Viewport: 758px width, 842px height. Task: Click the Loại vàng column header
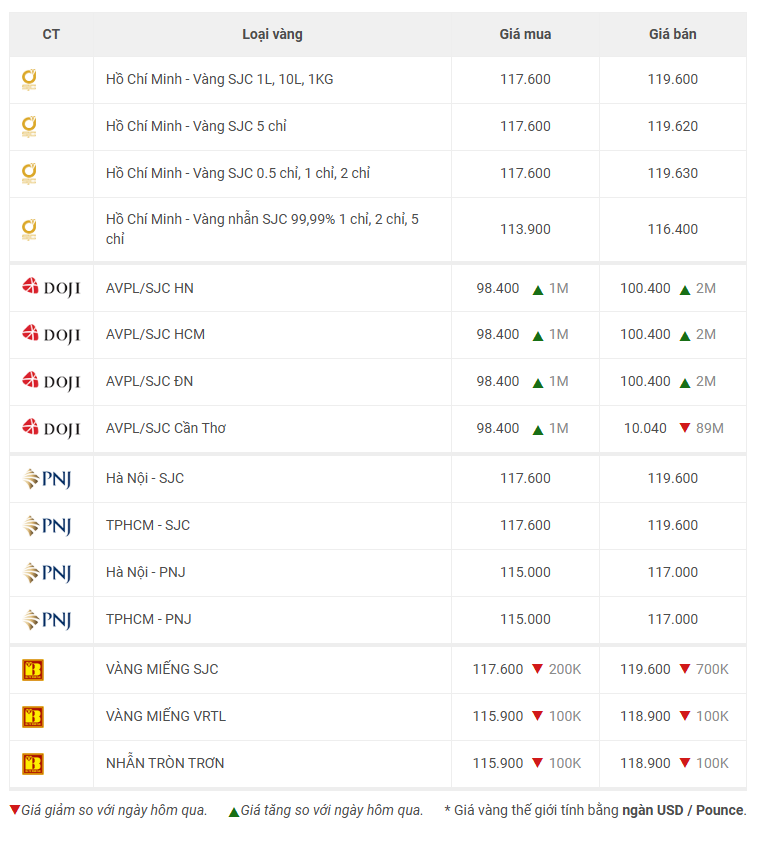point(272,34)
